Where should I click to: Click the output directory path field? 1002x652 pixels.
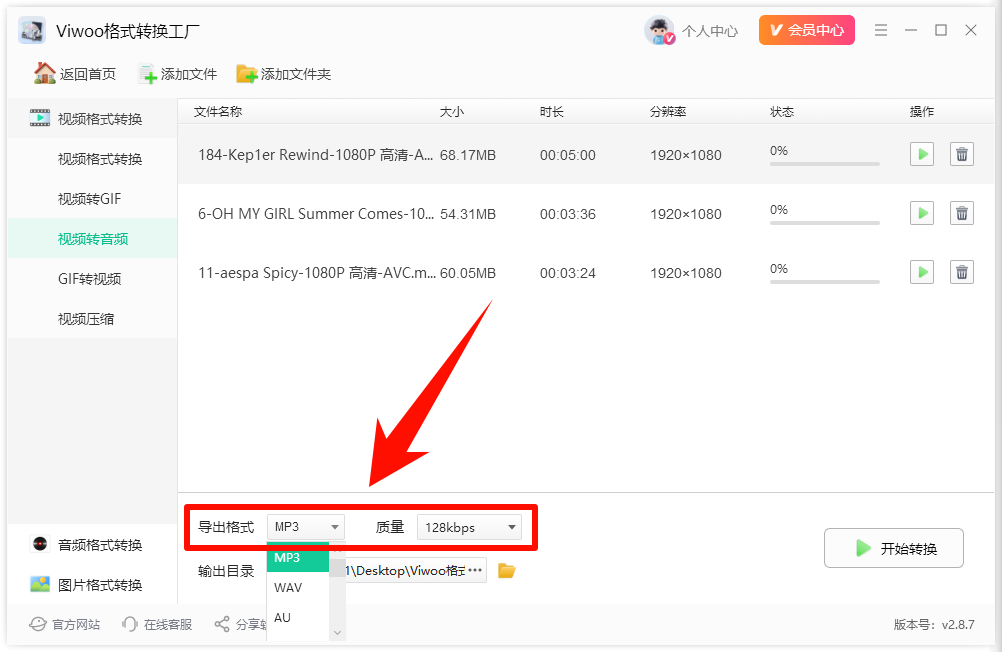(x=415, y=570)
